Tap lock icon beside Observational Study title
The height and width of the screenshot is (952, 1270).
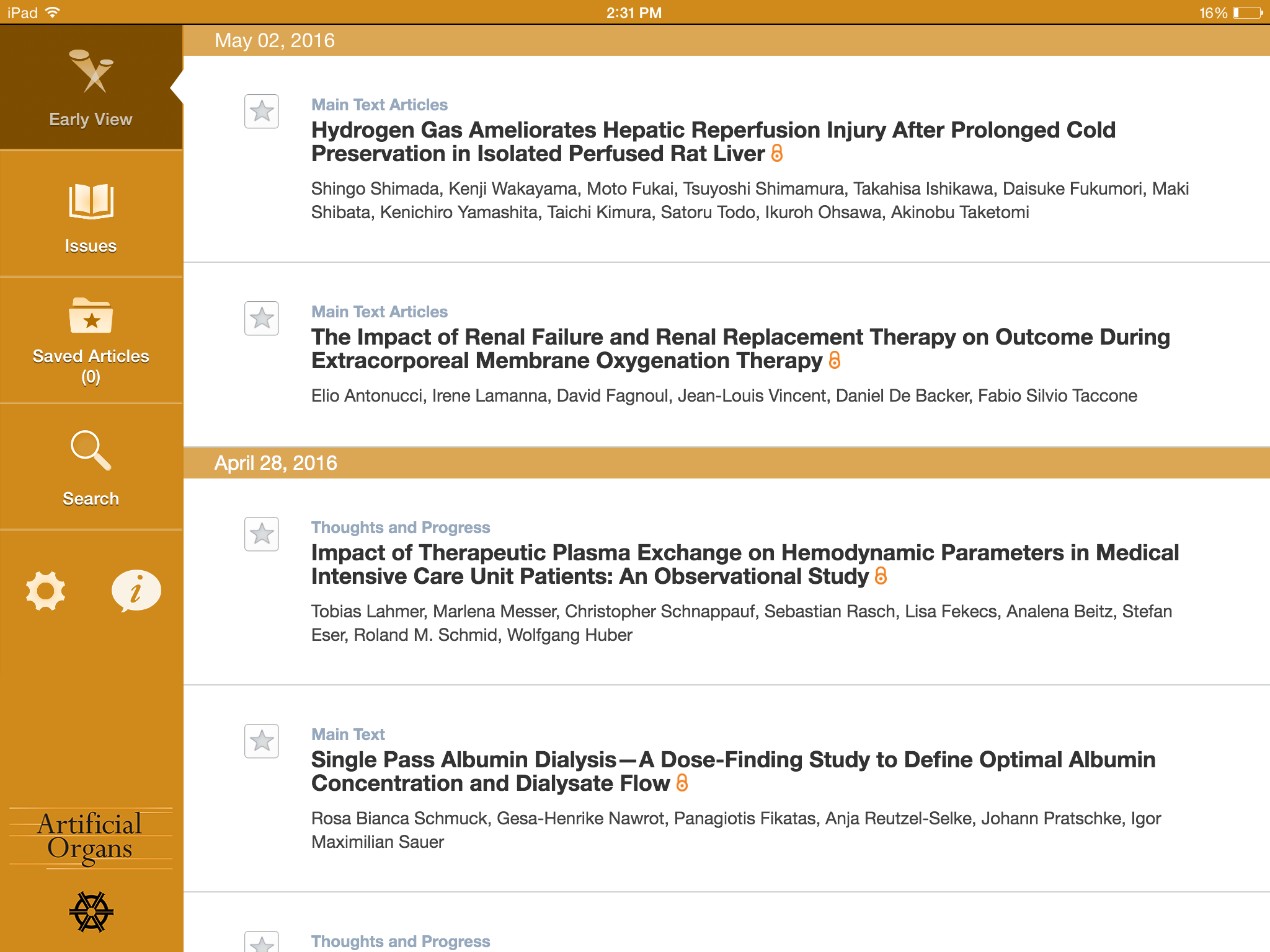point(881,576)
